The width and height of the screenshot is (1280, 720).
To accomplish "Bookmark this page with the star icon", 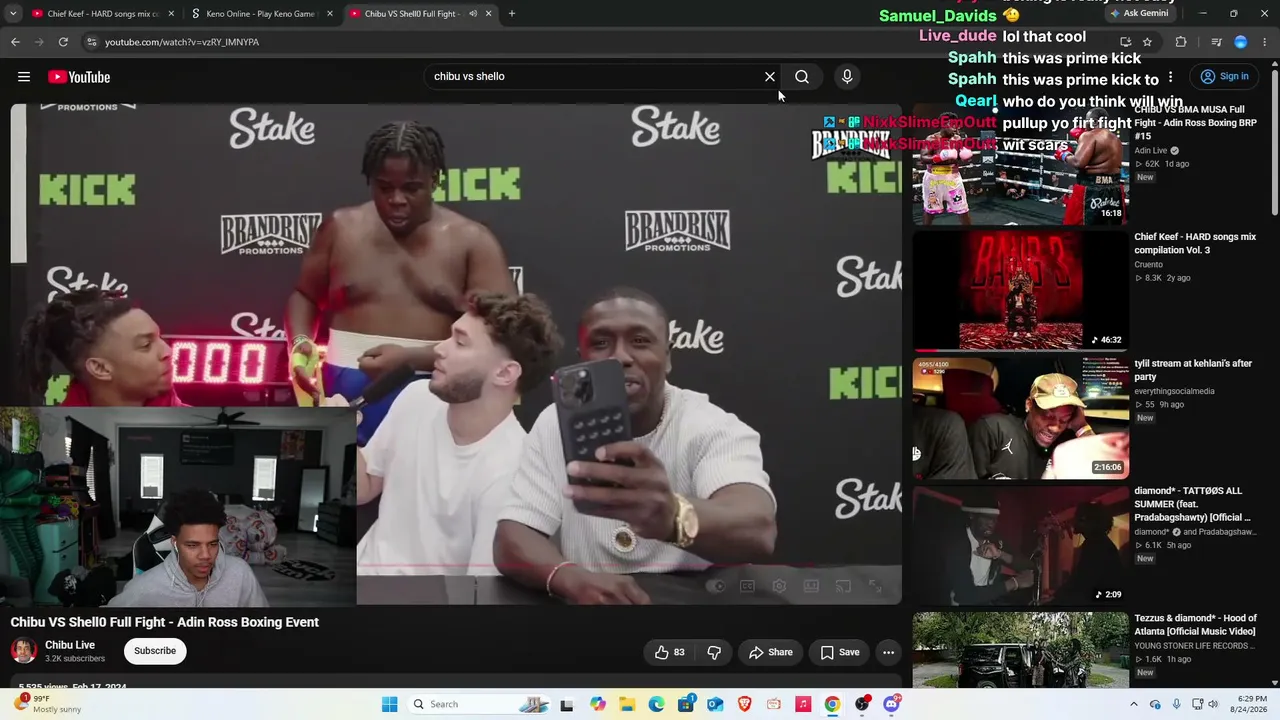I will pos(1147,42).
